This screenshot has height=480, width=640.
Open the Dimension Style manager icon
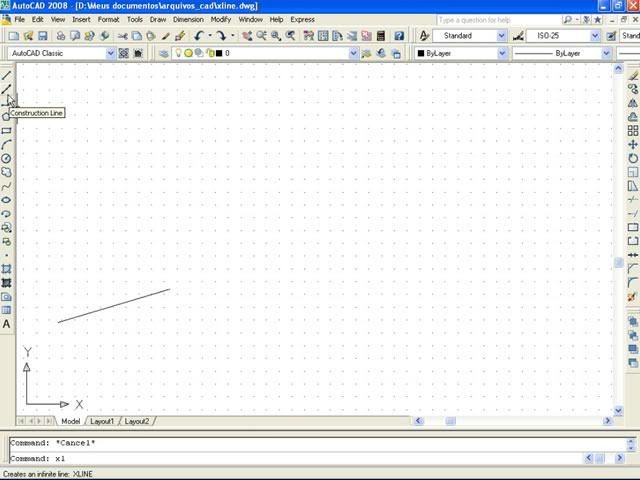pyautogui.click(x=518, y=36)
